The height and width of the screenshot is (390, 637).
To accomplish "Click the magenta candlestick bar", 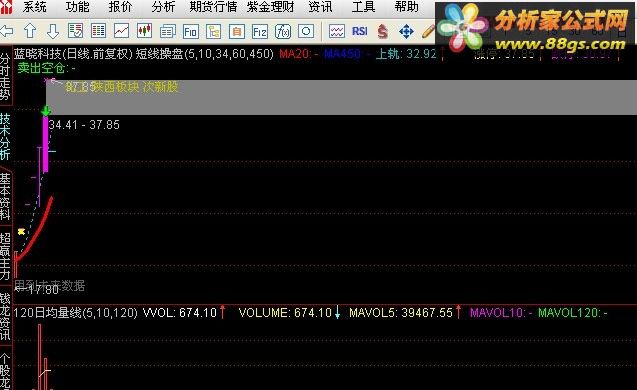I will click(46, 144).
